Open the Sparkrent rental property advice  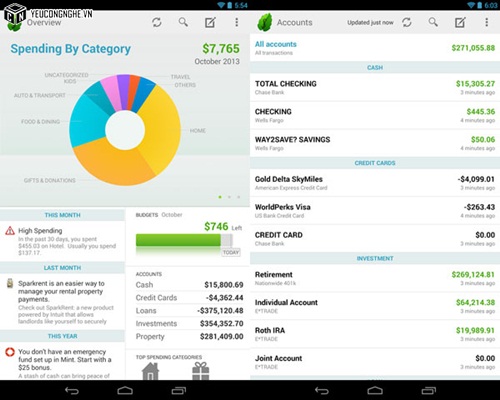click(x=62, y=302)
